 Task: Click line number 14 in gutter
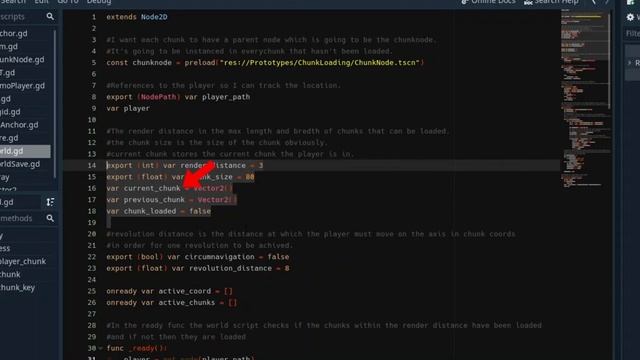click(x=92, y=165)
